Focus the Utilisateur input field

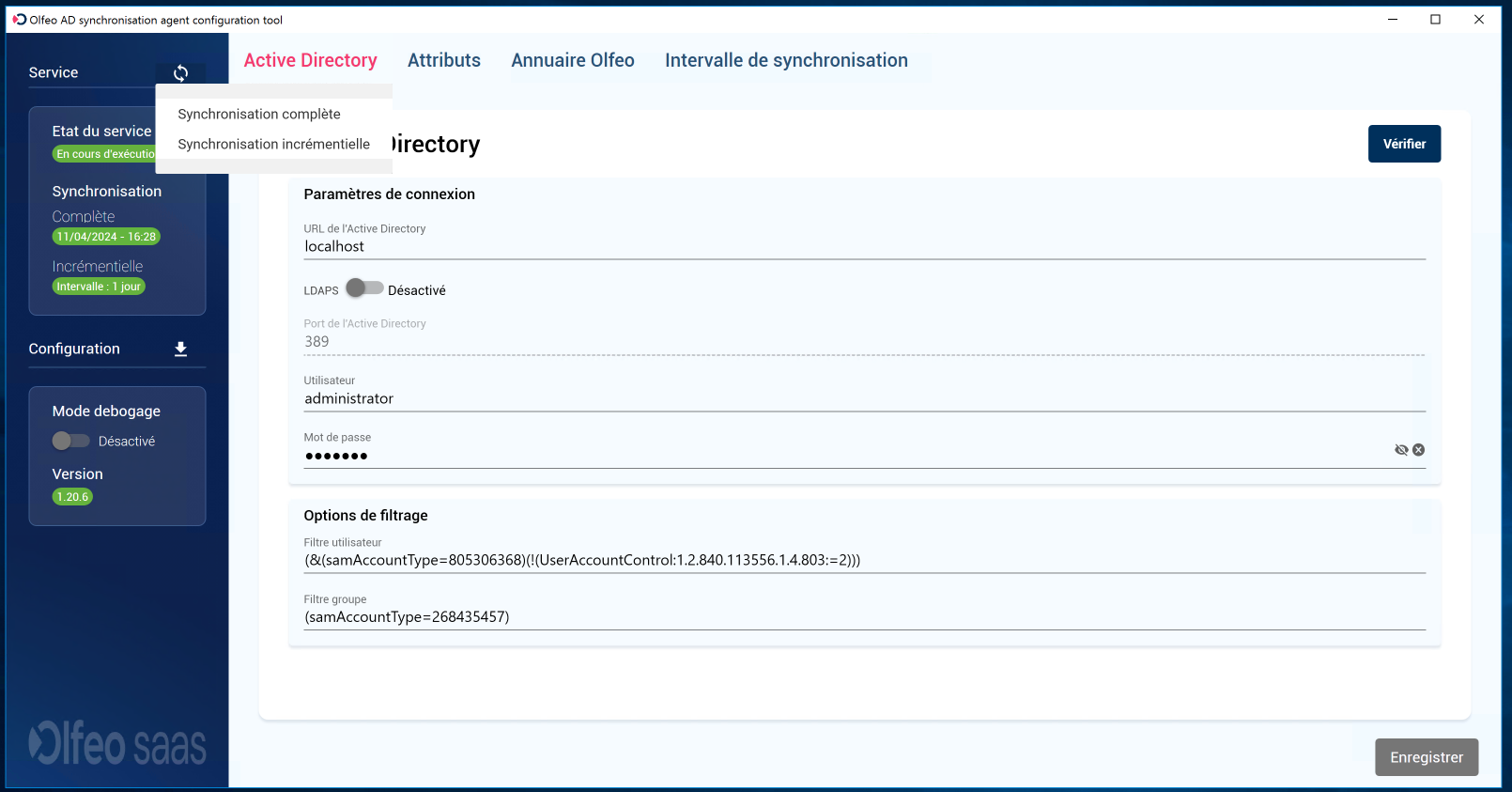coord(864,398)
